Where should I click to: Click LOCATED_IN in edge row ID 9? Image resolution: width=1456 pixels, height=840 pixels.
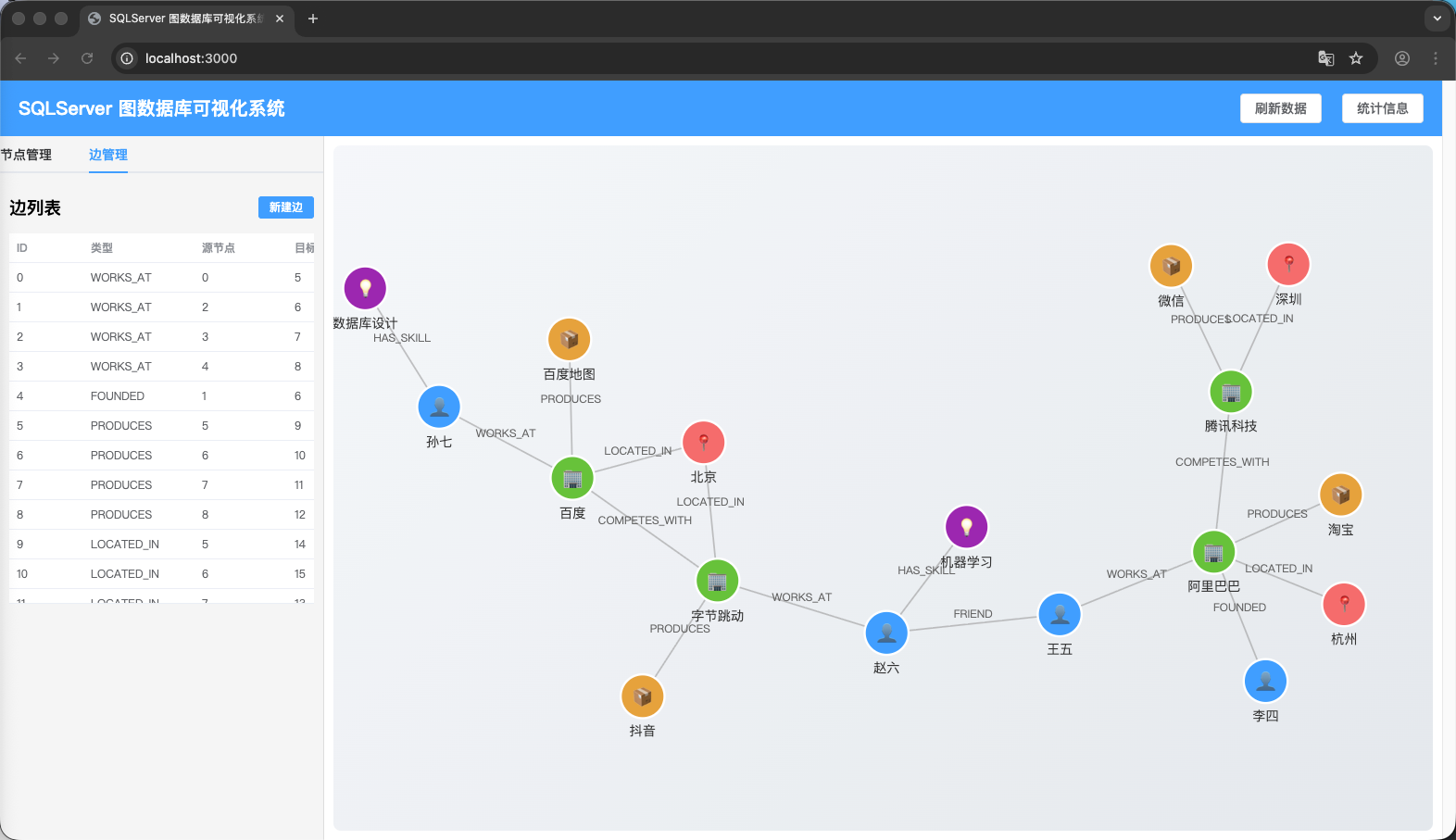125,545
